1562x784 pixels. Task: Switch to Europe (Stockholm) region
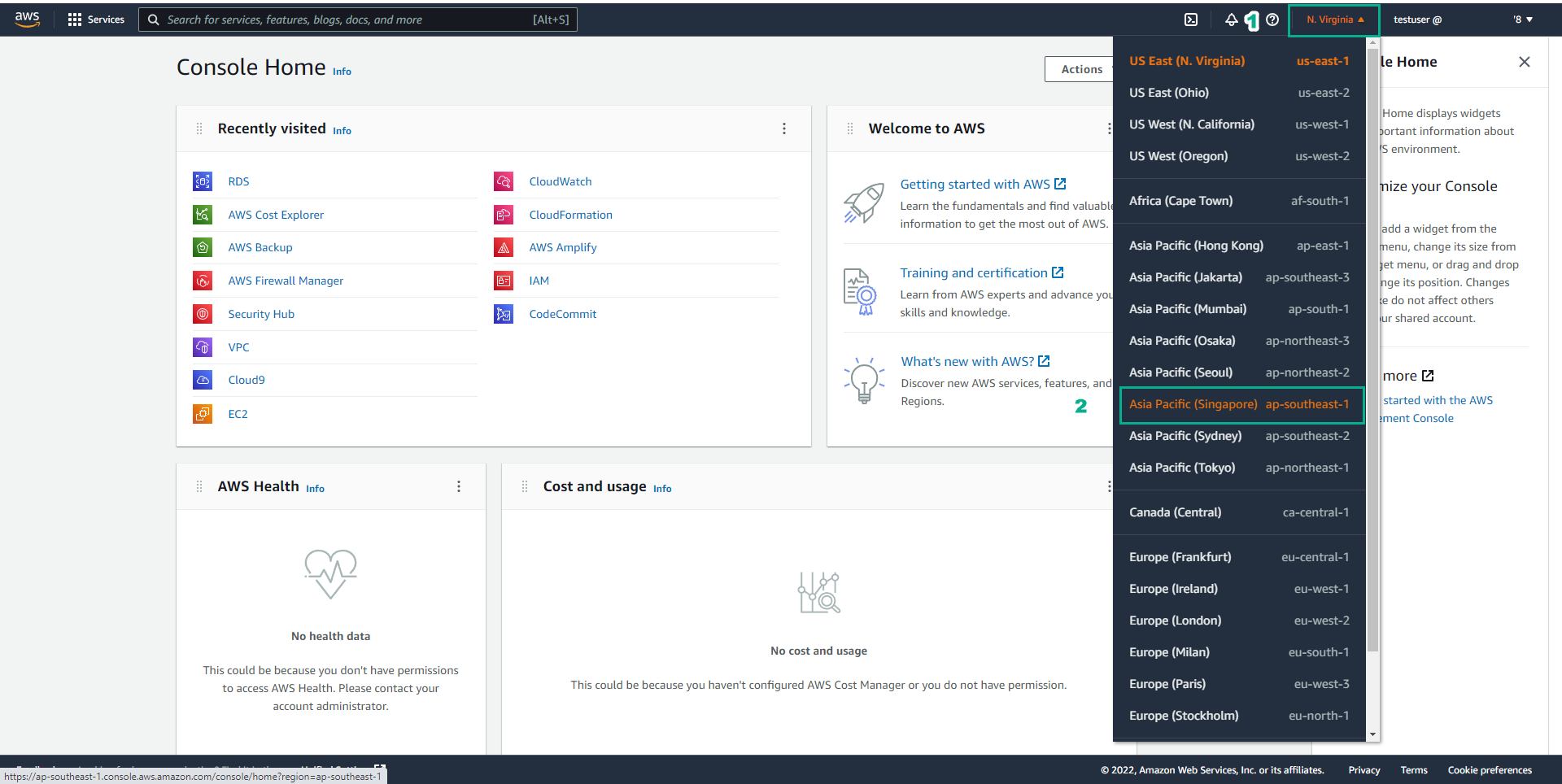[1239, 716]
